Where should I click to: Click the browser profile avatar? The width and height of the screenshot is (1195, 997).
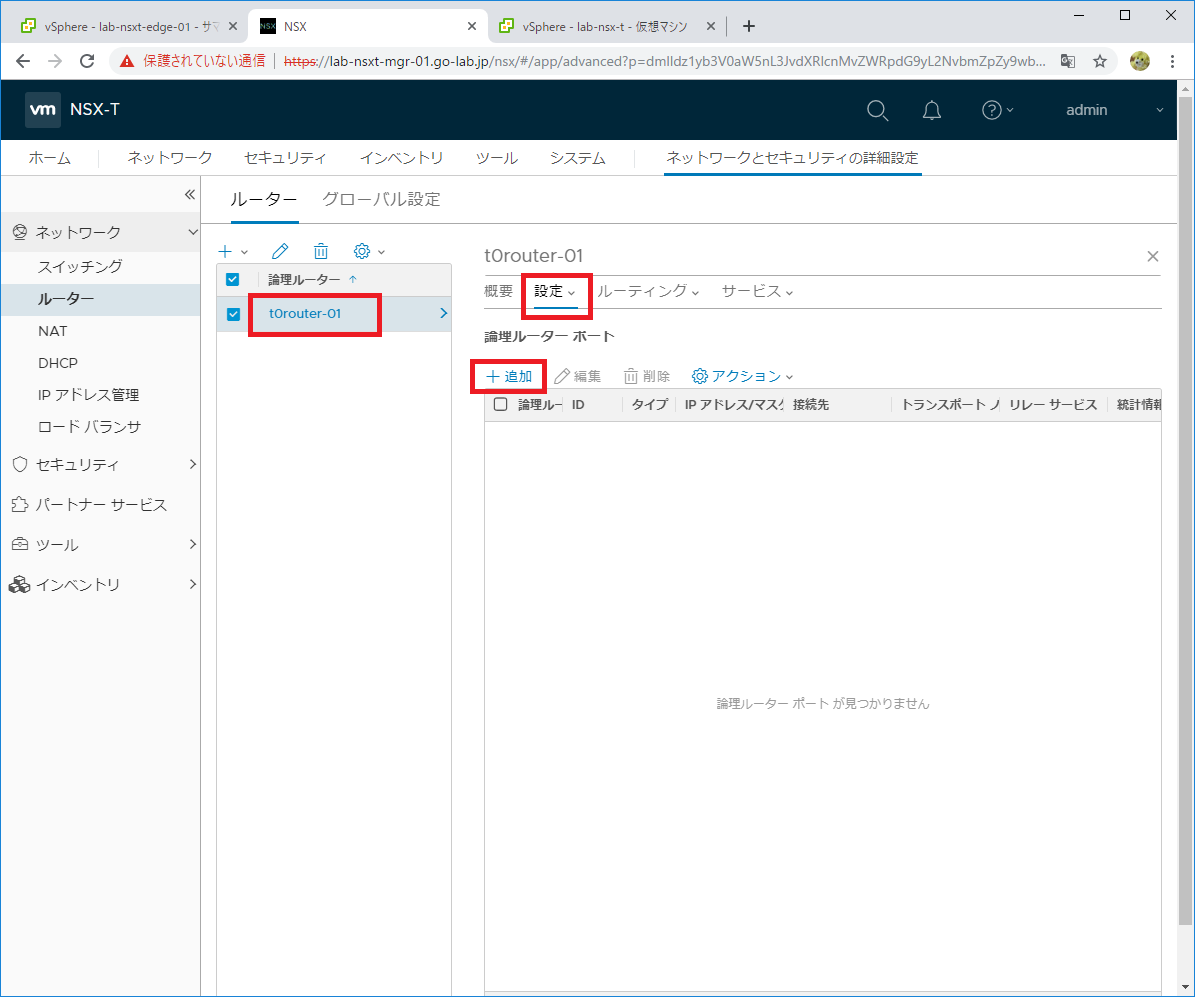(1140, 61)
